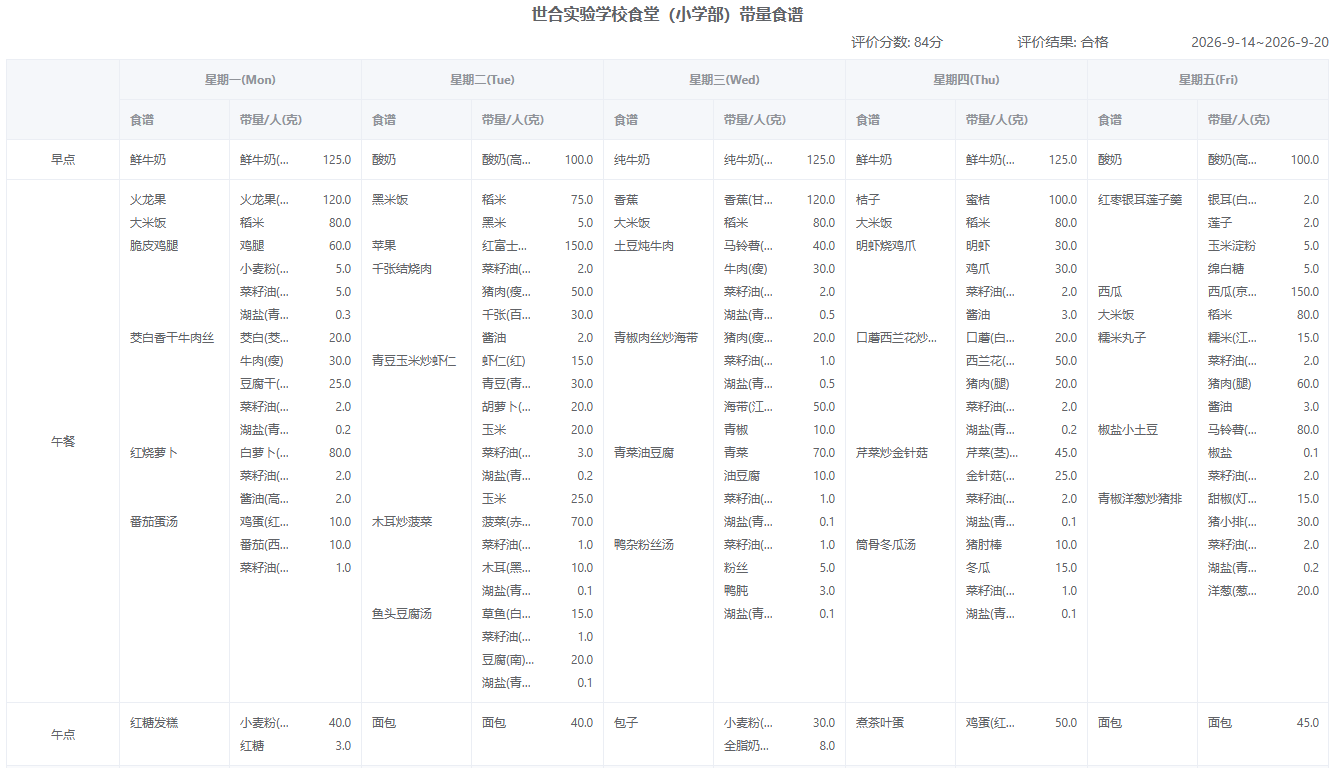
Task: Select Wednesday's 鸭杂粉丝汤 dish
Action: [x=644, y=545]
